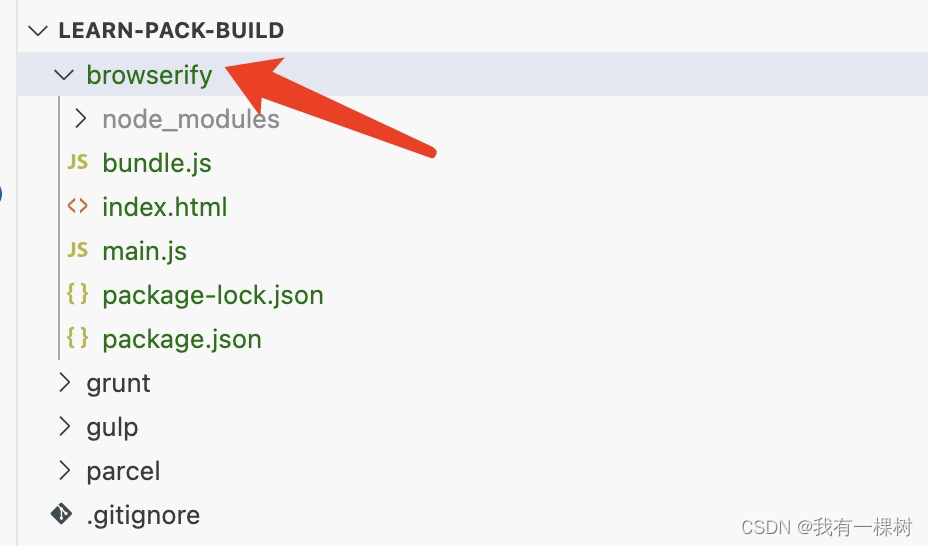928x546 pixels.
Task: Click the braces icon beside package-lock.json
Action: coord(77,294)
